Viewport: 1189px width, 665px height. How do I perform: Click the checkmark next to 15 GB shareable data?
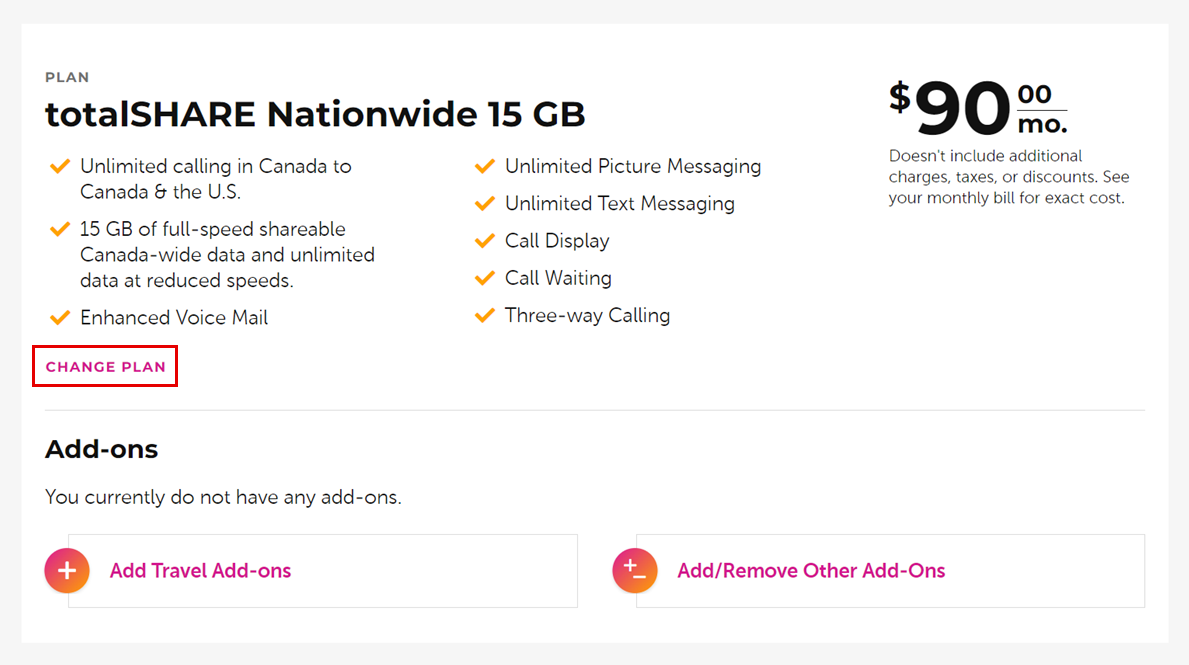tap(59, 228)
